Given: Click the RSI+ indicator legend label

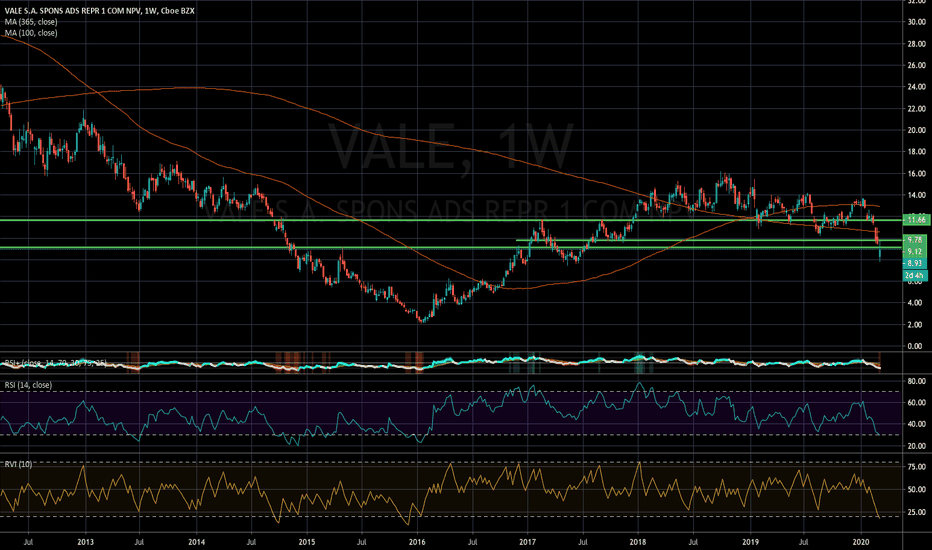Looking at the screenshot, I should pyautogui.click(x=55, y=362).
